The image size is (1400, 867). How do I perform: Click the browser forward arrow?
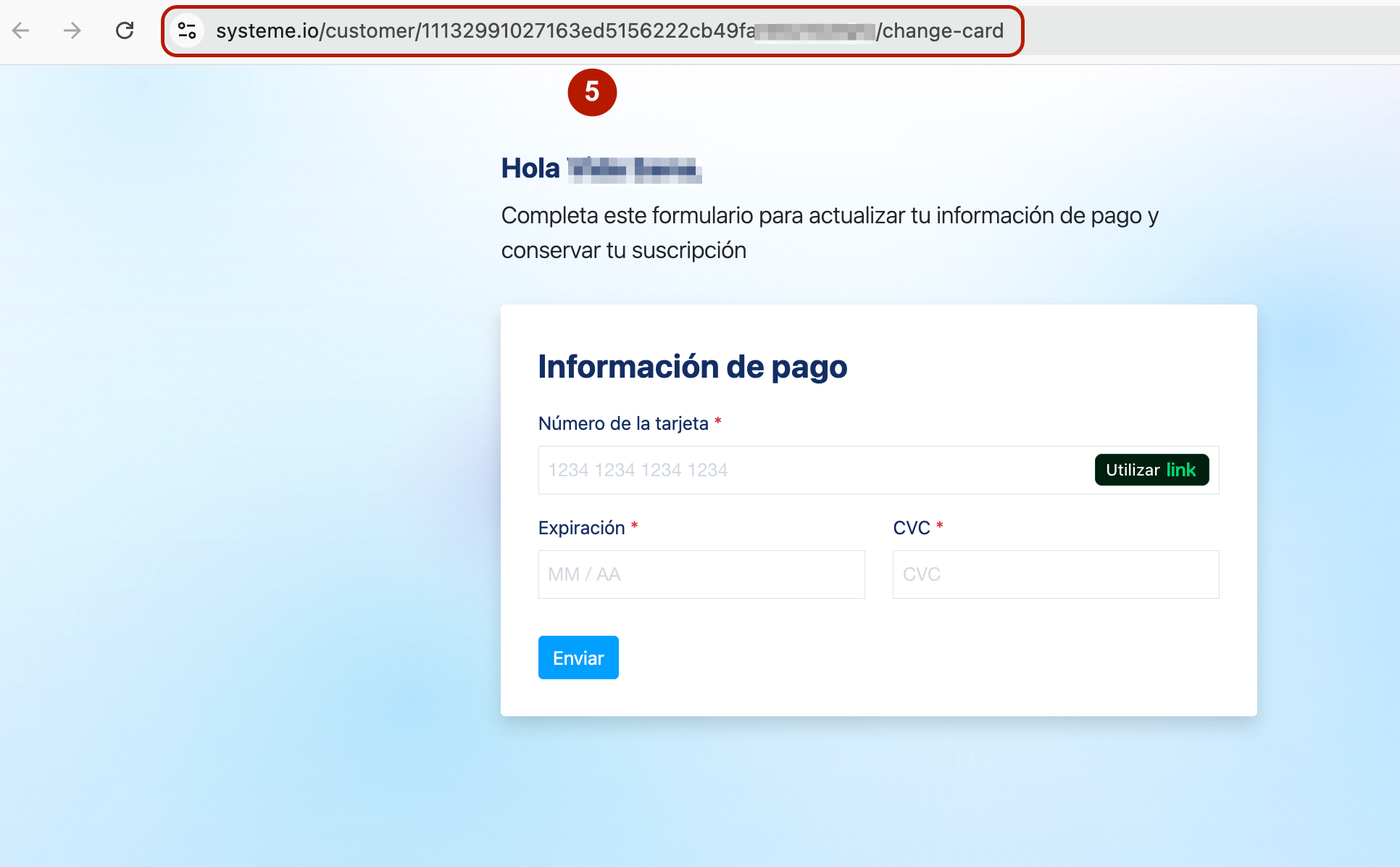(x=72, y=30)
